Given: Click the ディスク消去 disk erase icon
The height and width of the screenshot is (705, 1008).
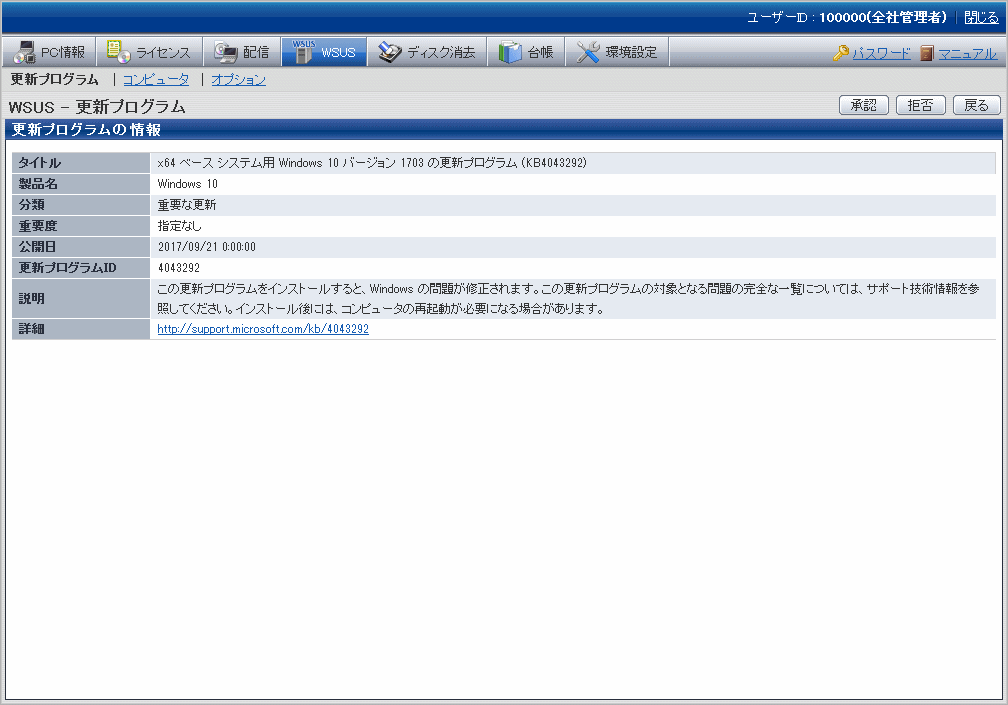Looking at the screenshot, I should (x=390, y=52).
